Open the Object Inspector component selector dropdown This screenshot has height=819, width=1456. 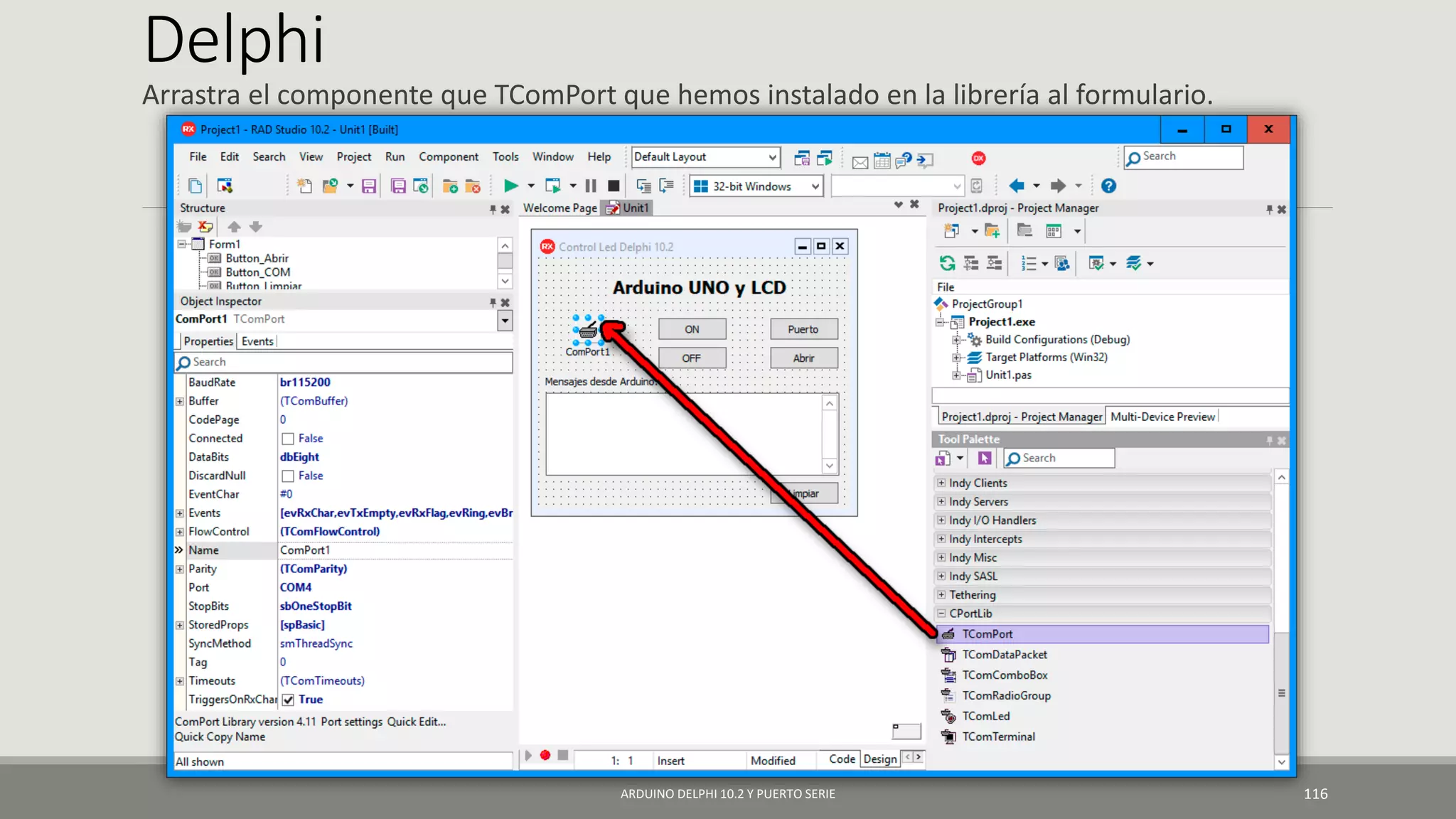pos(505,321)
